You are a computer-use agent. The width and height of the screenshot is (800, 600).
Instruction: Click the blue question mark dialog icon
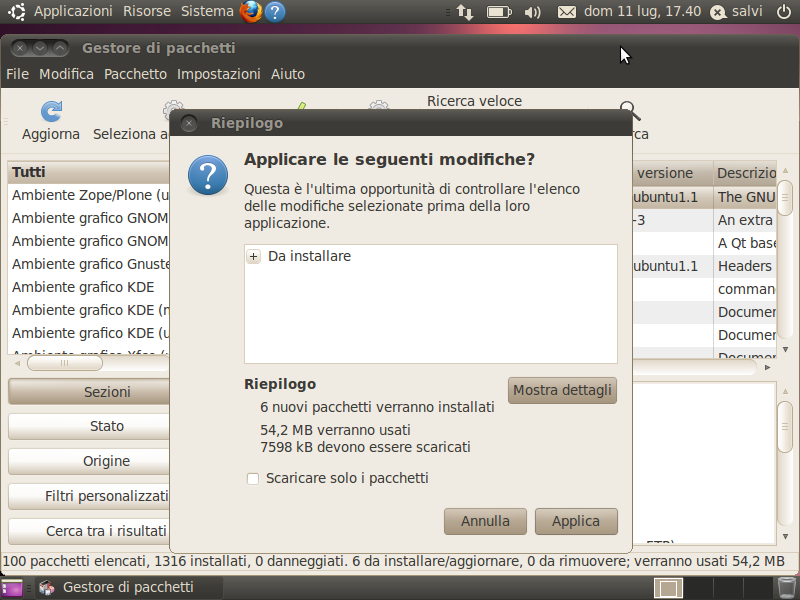[208, 176]
